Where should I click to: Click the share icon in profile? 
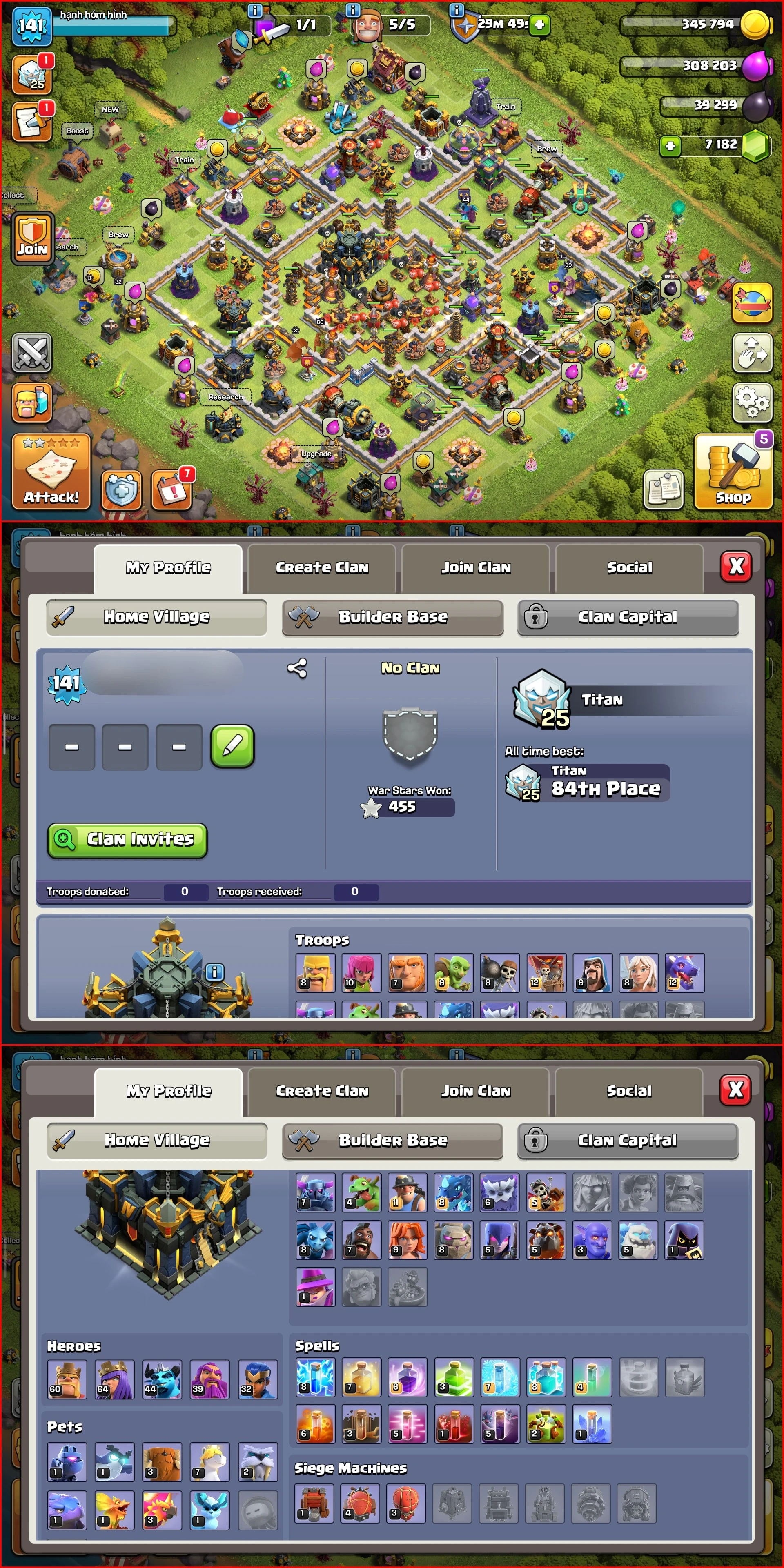(x=297, y=668)
